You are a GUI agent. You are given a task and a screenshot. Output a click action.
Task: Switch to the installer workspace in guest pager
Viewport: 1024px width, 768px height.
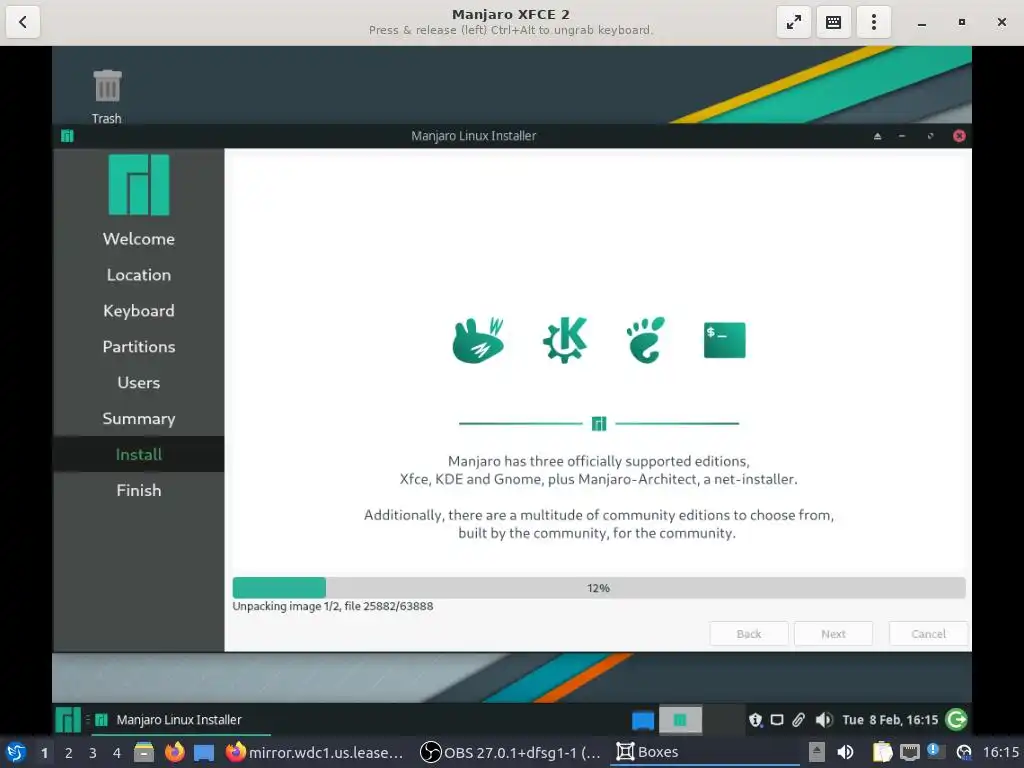(x=680, y=720)
